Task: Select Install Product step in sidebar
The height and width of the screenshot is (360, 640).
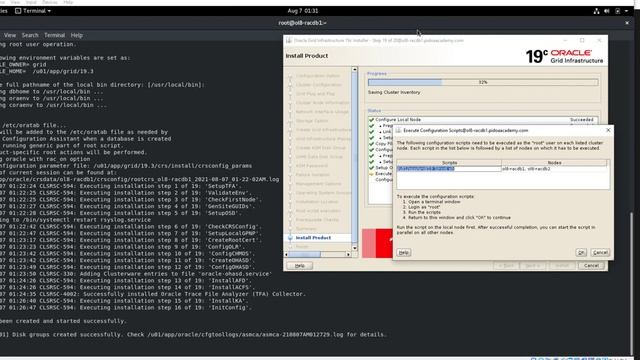Action: [x=313, y=238]
